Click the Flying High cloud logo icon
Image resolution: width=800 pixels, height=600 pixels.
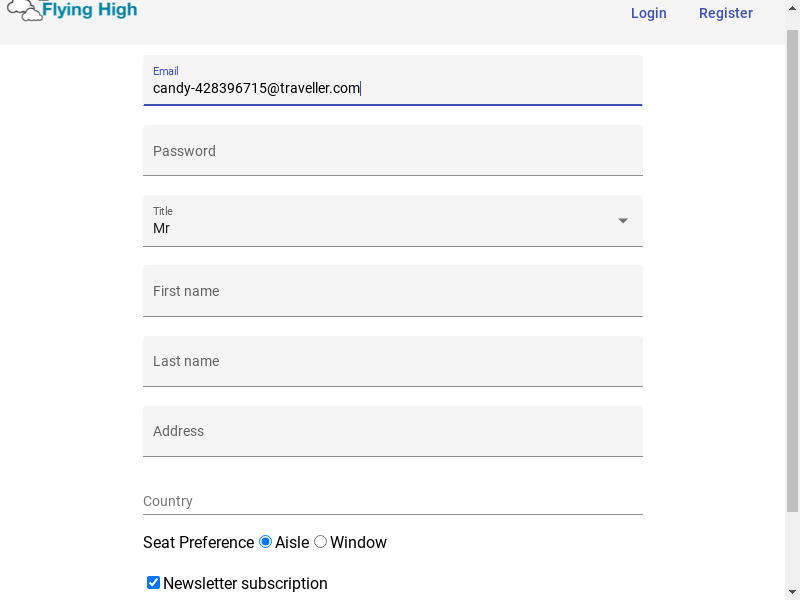coord(24,10)
